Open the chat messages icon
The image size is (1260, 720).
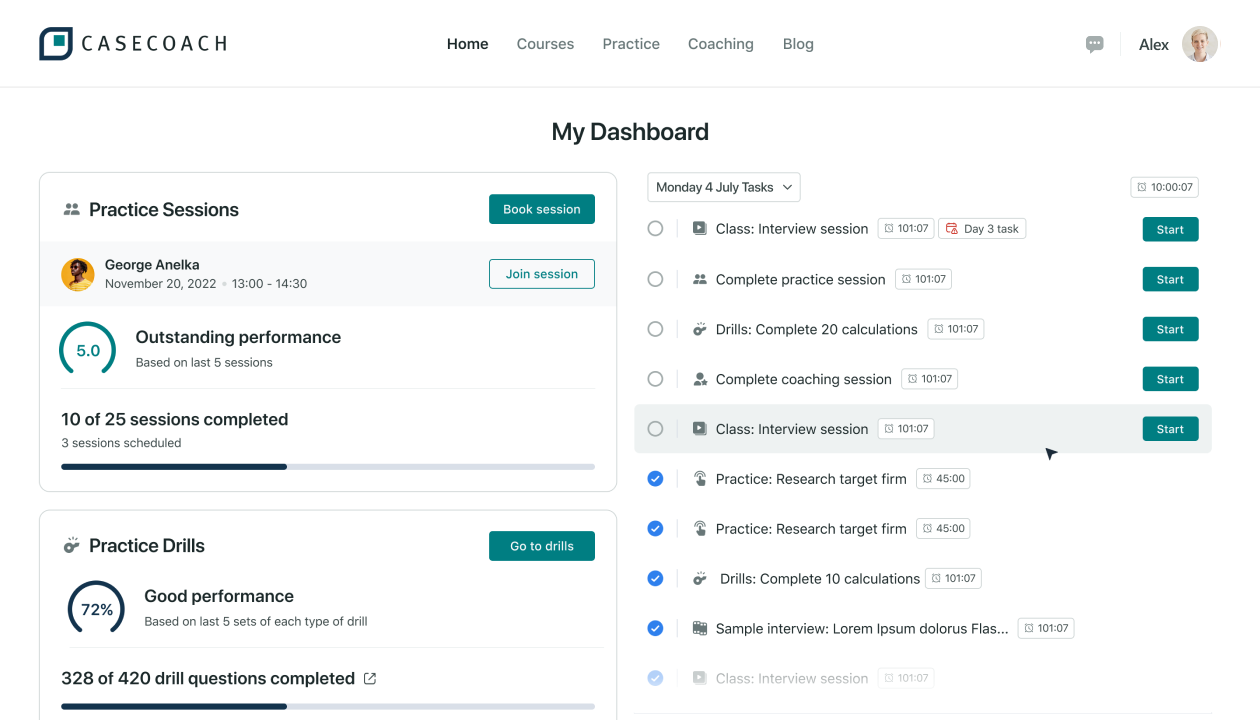[1095, 44]
